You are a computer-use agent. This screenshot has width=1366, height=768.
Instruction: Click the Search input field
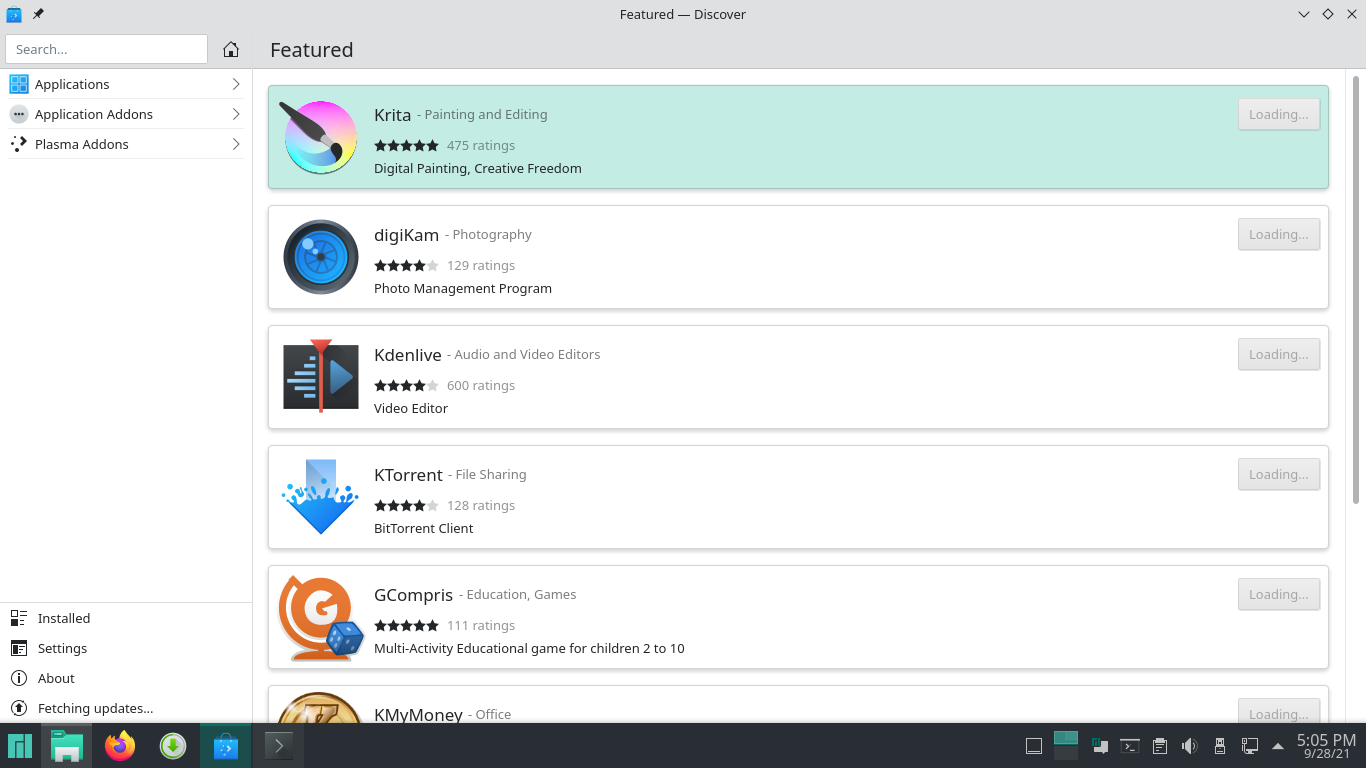click(107, 49)
